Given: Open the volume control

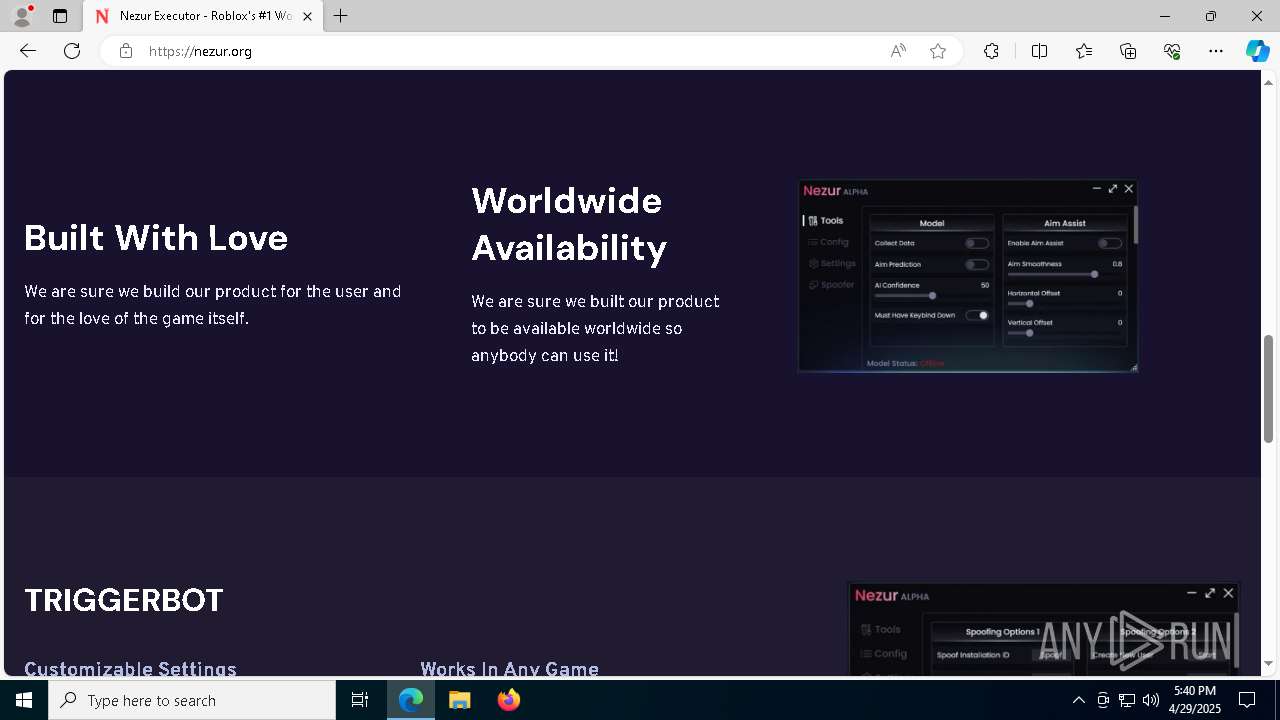Looking at the screenshot, I should tap(1151, 700).
